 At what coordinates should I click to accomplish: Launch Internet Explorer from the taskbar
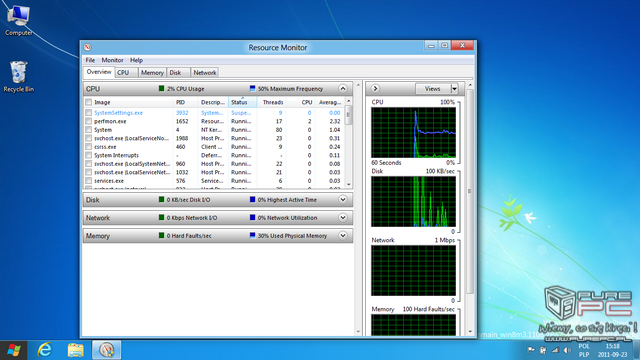click(x=45, y=350)
